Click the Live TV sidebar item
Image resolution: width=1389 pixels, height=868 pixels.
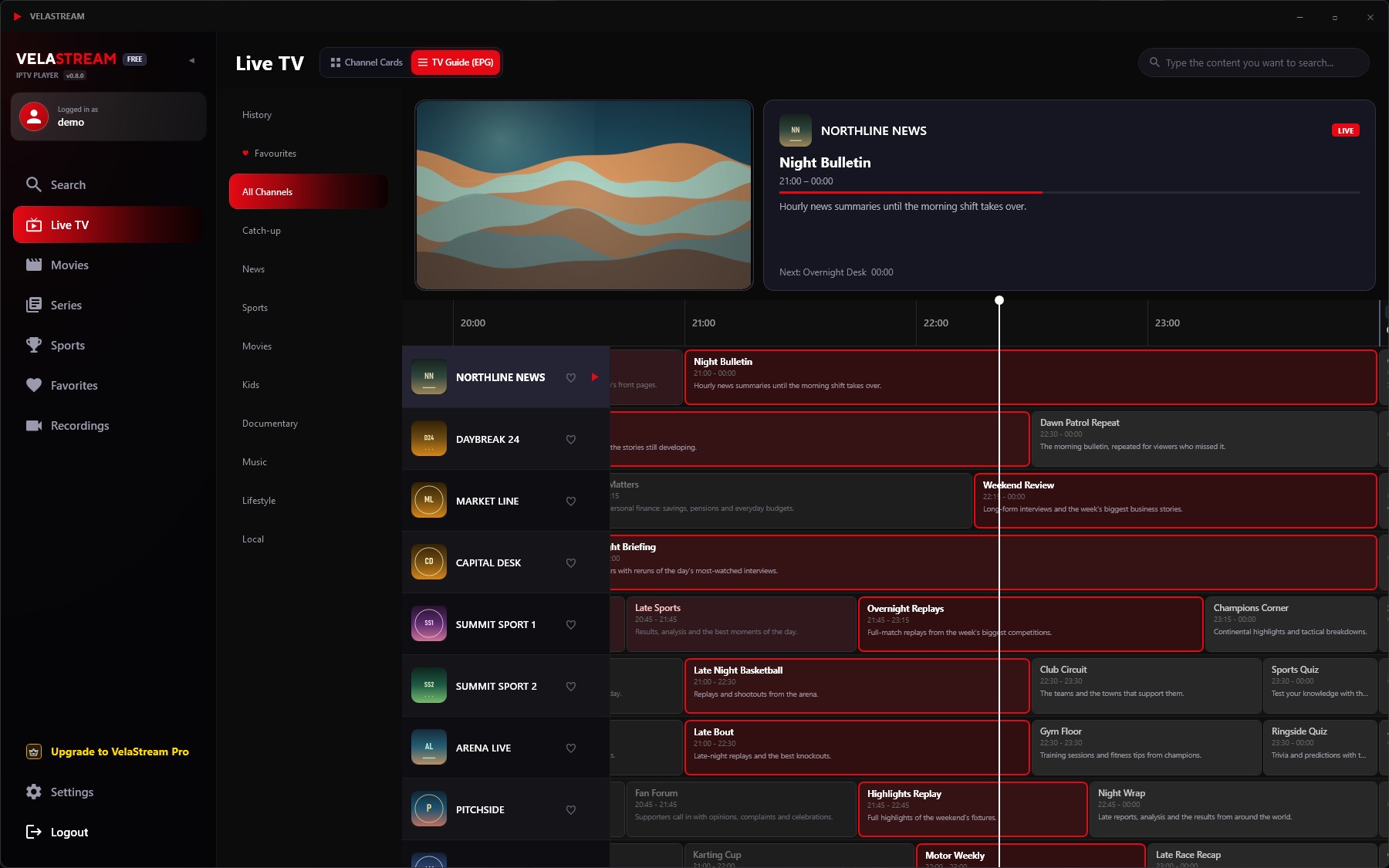pyautogui.click(x=108, y=225)
